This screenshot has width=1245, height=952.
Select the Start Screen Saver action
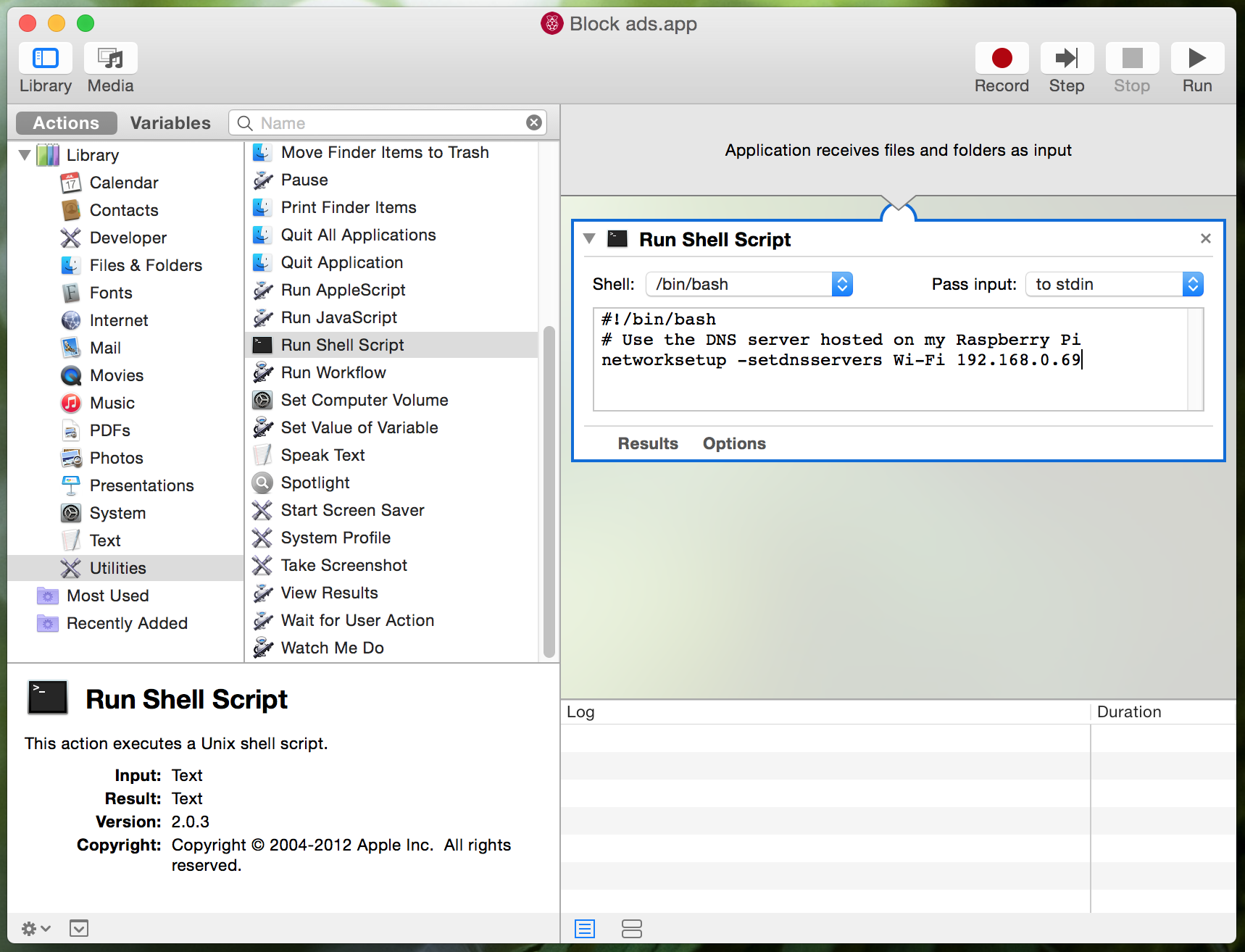(x=392, y=510)
